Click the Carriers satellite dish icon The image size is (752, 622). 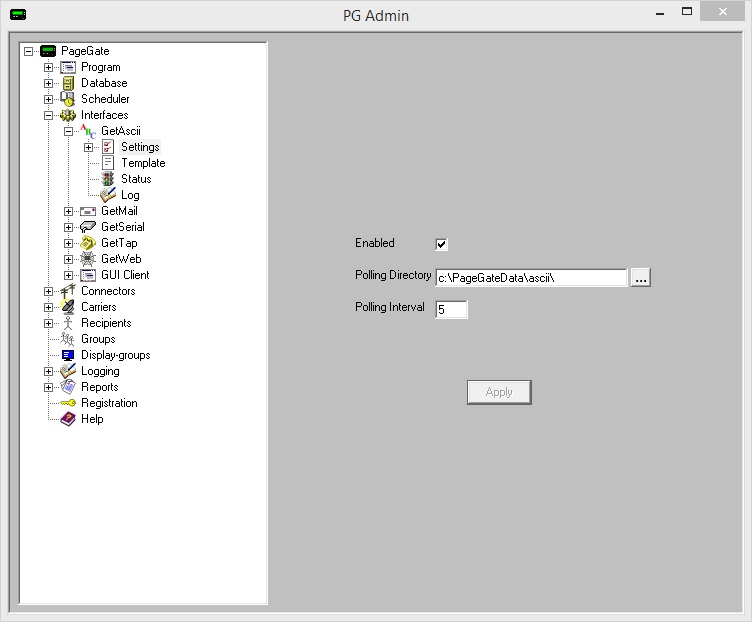pyautogui.click(x=68, y=307)
